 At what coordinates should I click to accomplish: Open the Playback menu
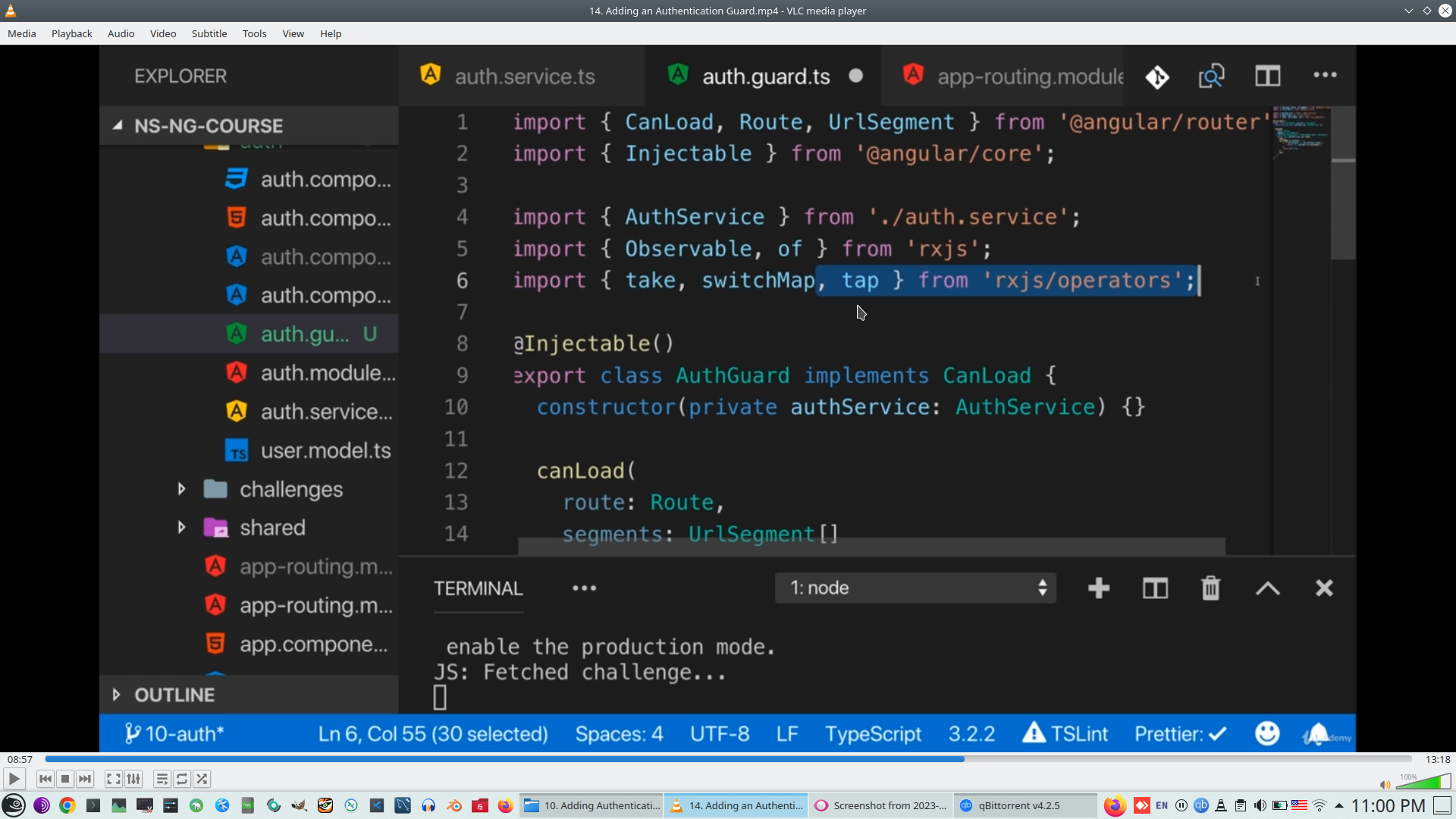click(x=71, y=33)
